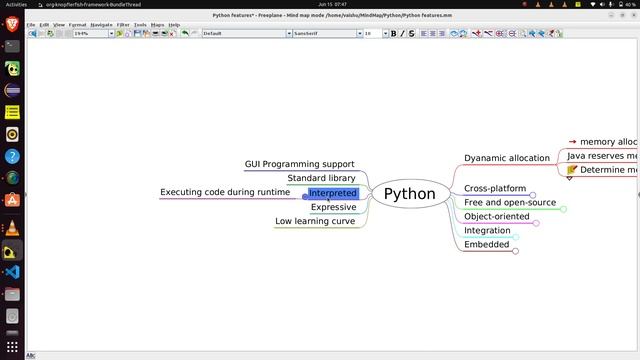
Task: Open the Default style dropdown arrow
Action: pyautogui.click(x=289, y=33)
